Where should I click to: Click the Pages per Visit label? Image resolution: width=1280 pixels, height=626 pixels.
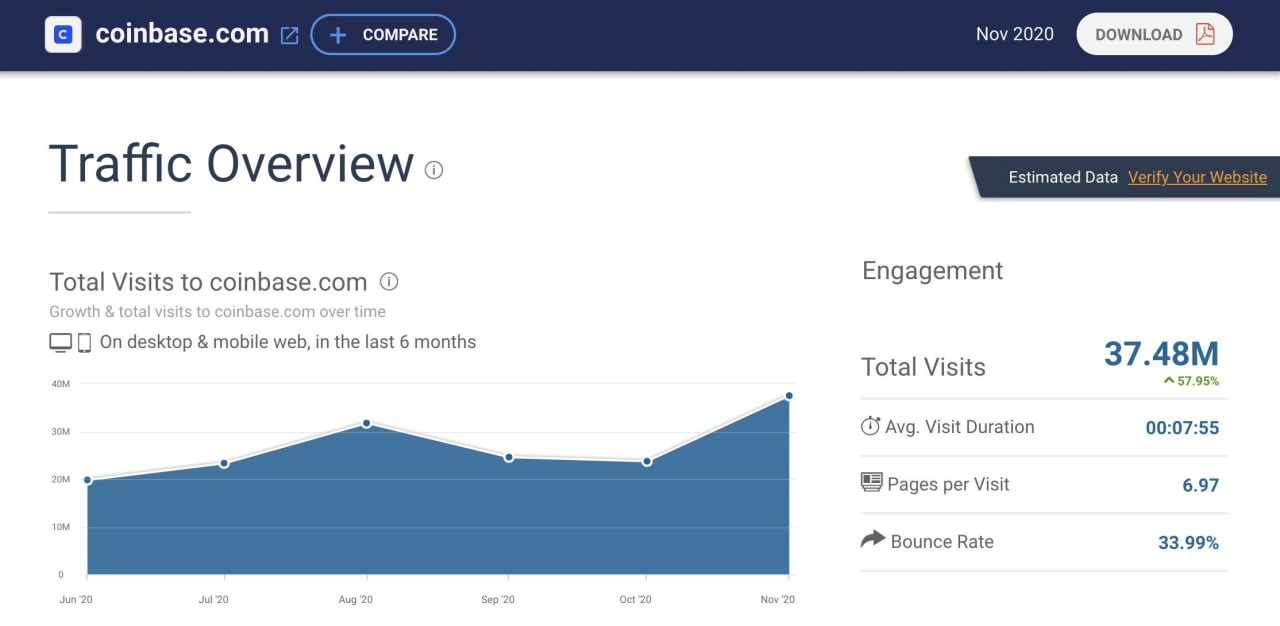(x=948, y=485)
